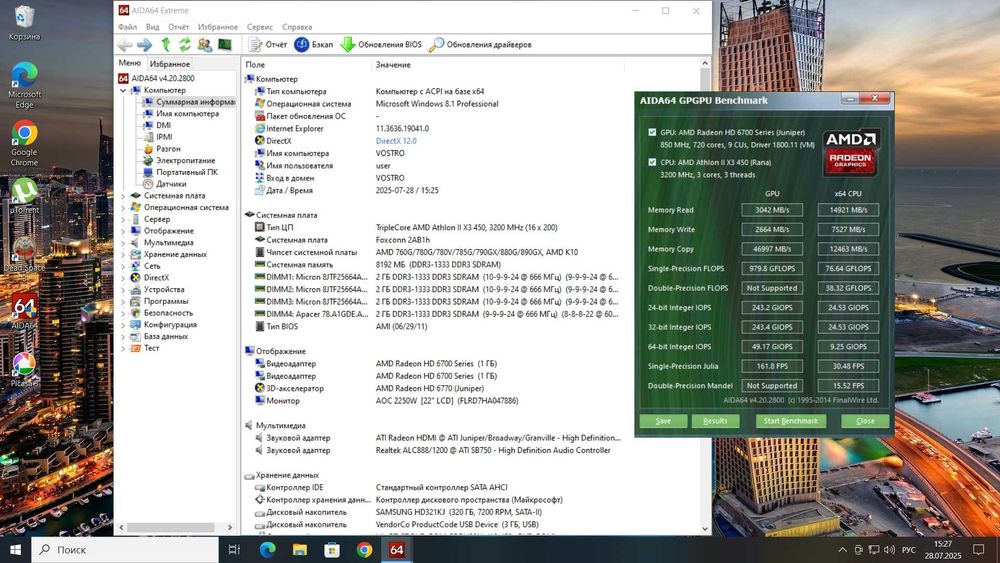1000x563 pixels.
Task: Open Task View in the taskbar
Action: tap(234, 549)
